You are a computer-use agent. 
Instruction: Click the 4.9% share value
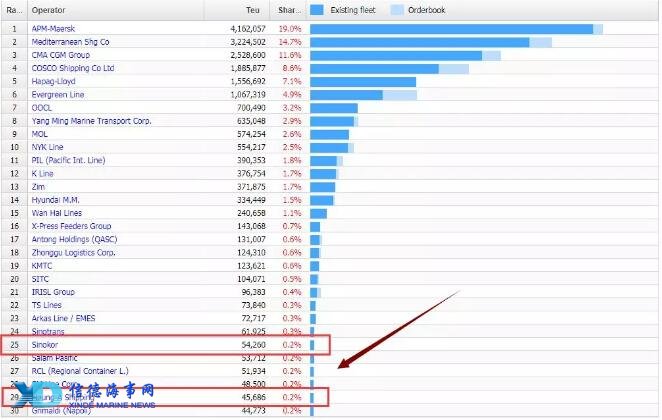coord(292,95)
